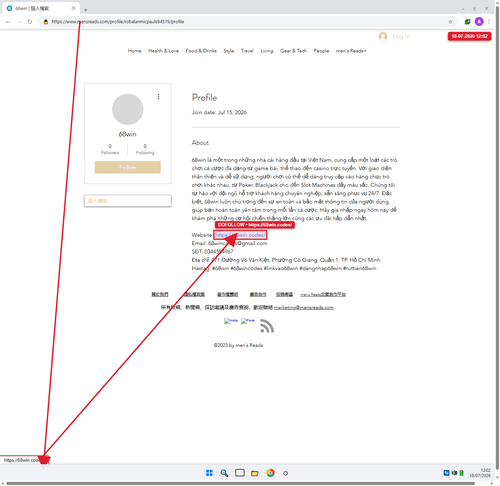This screenshot has height=486, width=500.
Task: Click the first Chinese footer link
Action: click(160, 294)
